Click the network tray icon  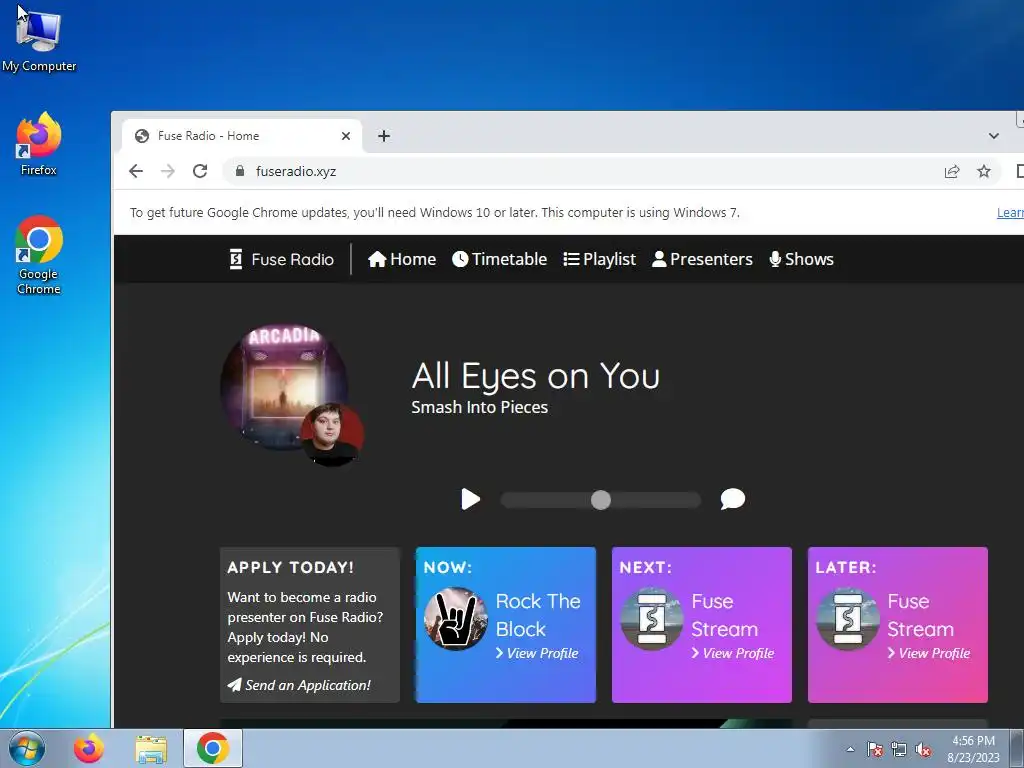click(x=899, y=749)
